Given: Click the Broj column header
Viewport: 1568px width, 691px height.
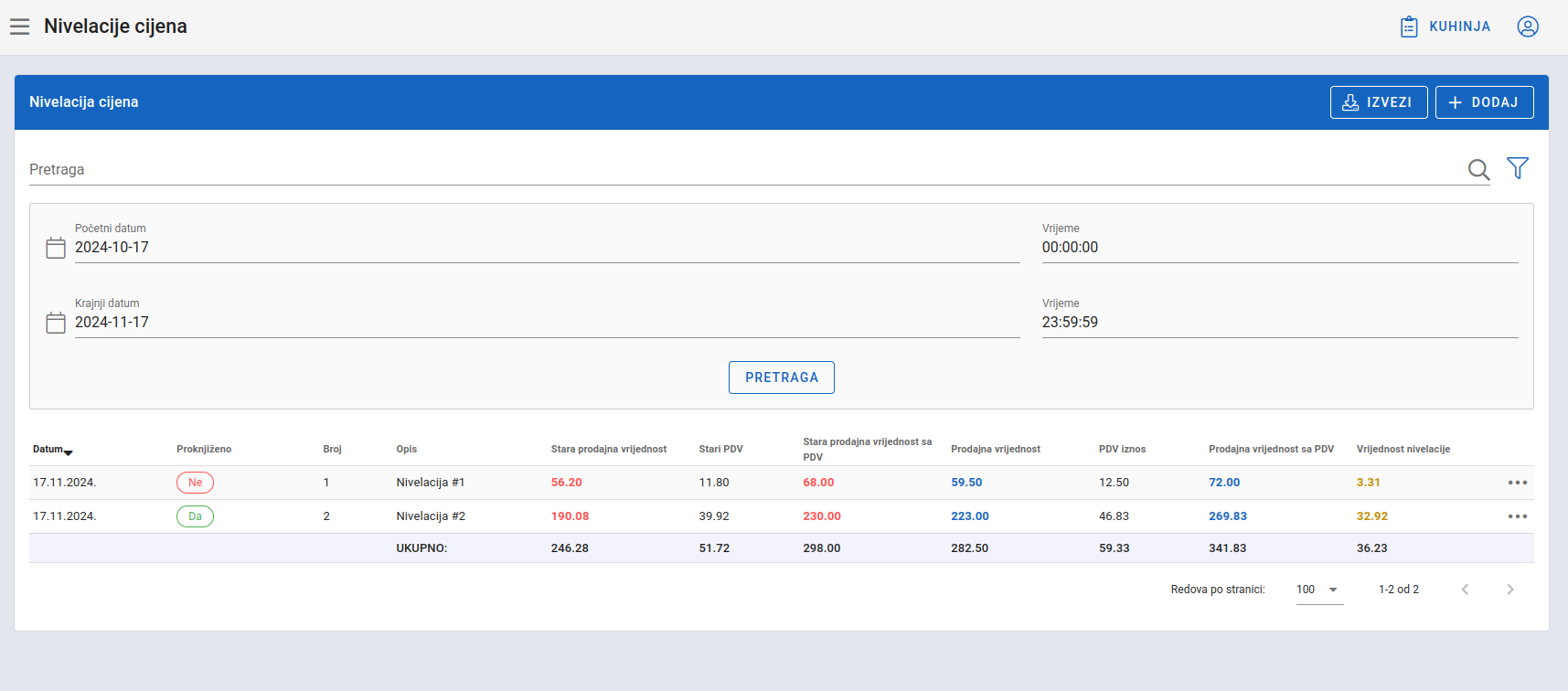Looking at the screenshot, I should click(x=332, y=450).
